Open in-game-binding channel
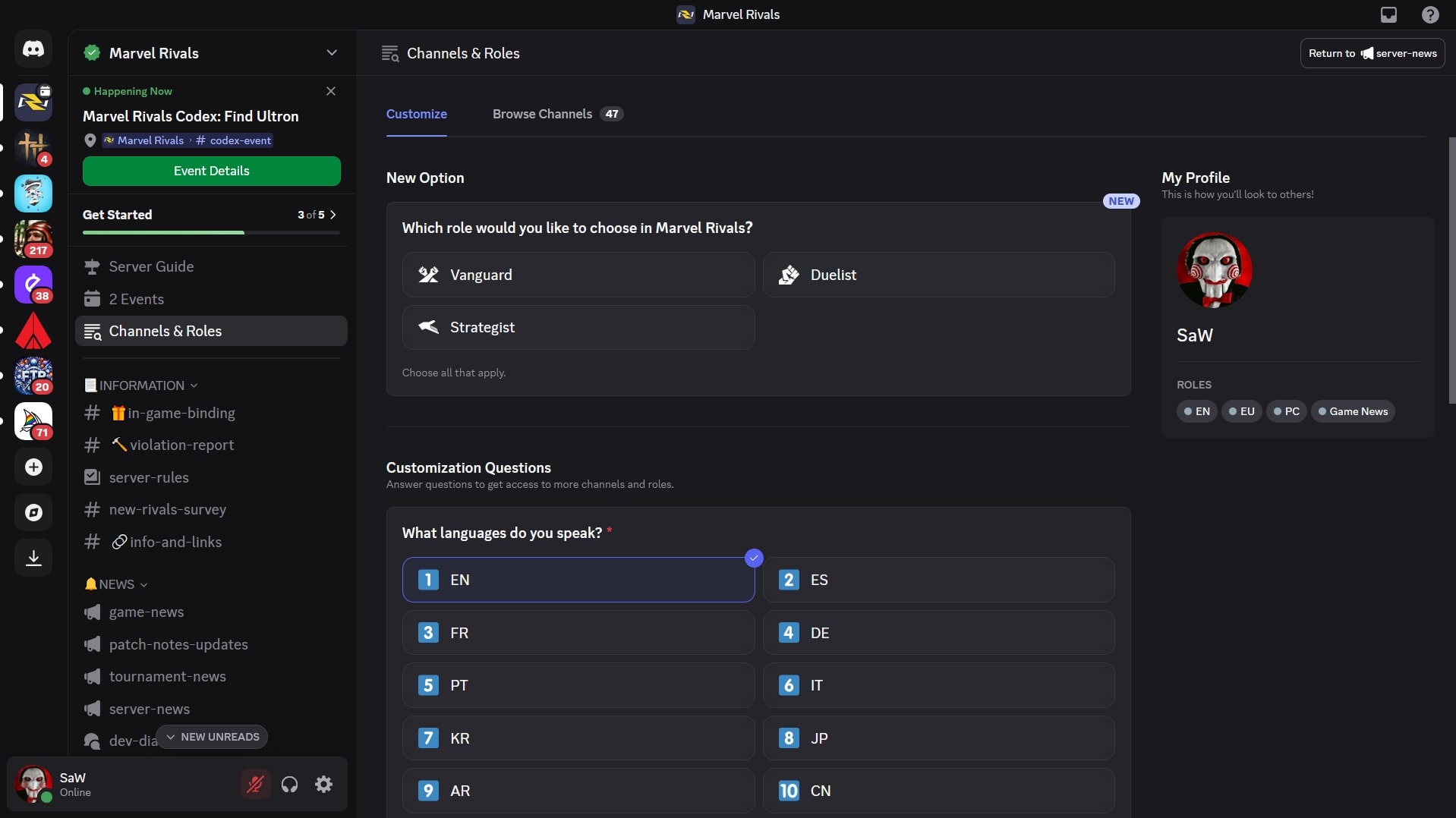1456x818 pixels. tap(211, 413)
